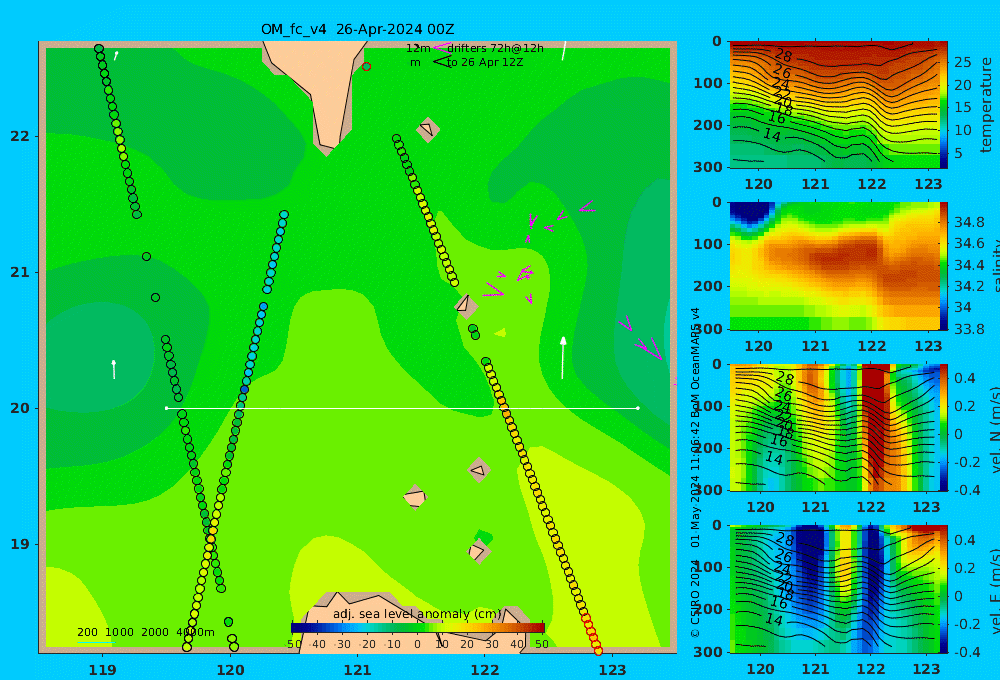Click the 'to 26 Apr 12Z' legend text
The width and height of the screenshot is (1000, 680).
point(485,63)
